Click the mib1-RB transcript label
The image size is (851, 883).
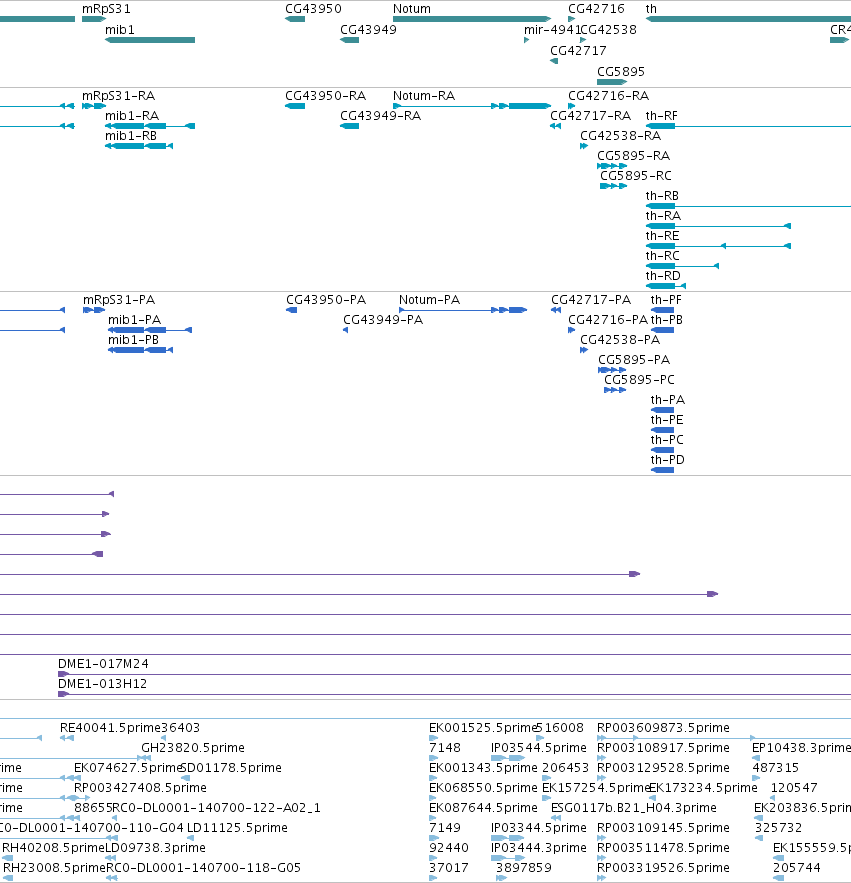[x=131, y=136]
